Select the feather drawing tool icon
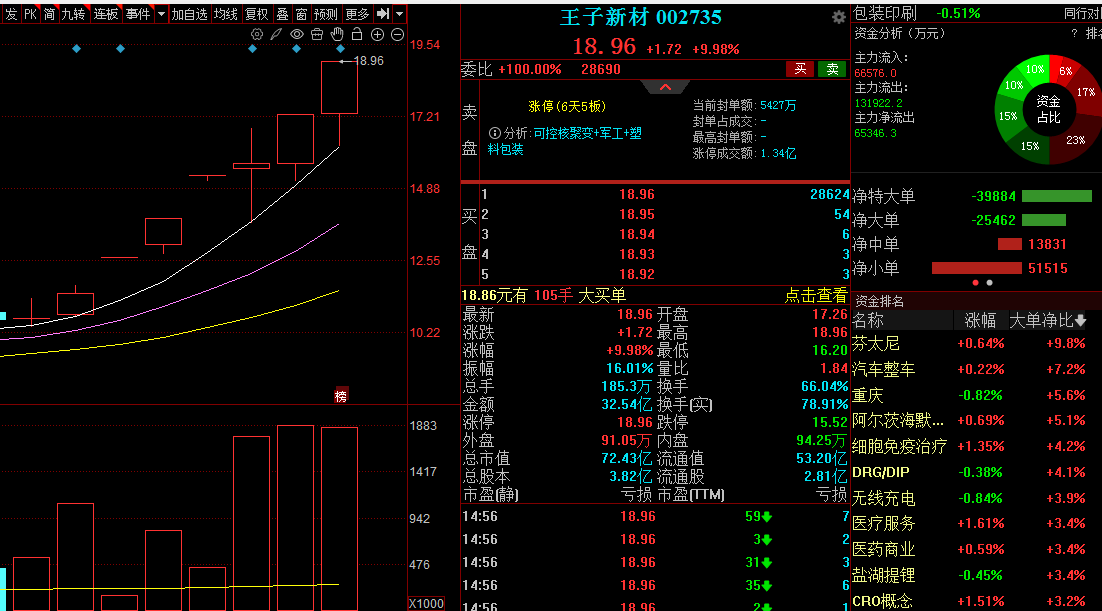 [277, 34]
